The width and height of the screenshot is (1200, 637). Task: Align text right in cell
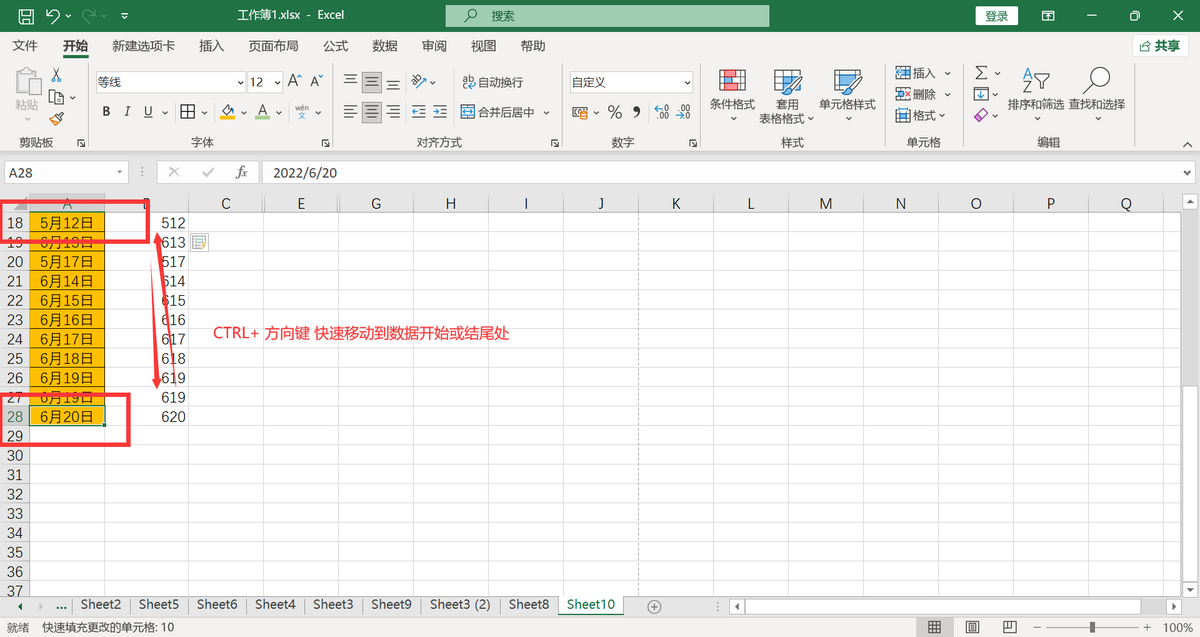point(394,112)
